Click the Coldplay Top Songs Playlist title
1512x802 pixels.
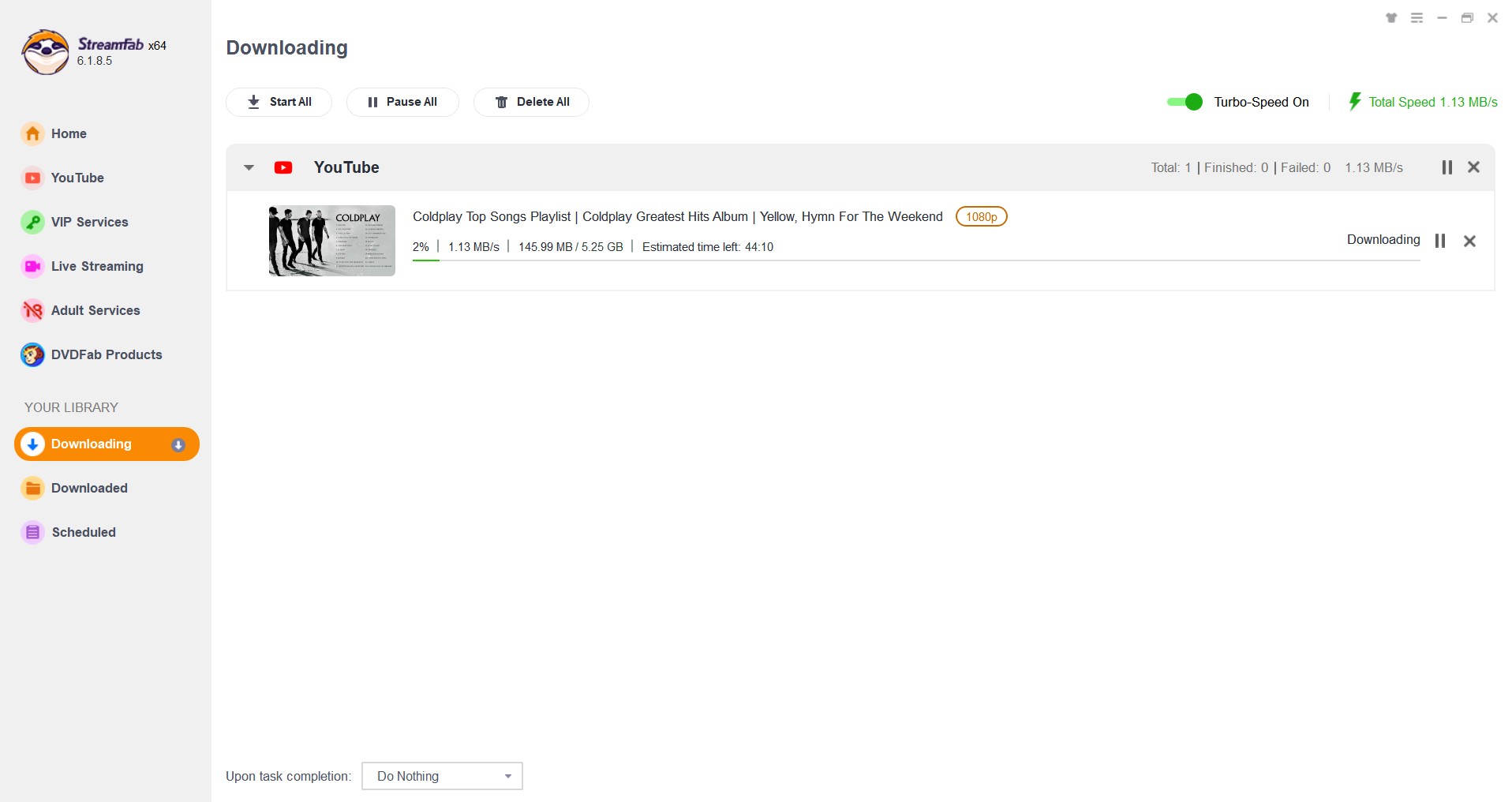click(x=677, y=216)
